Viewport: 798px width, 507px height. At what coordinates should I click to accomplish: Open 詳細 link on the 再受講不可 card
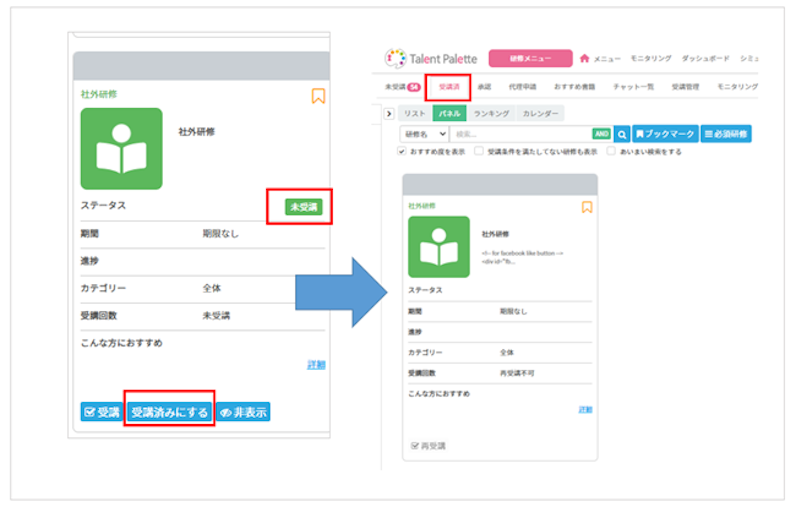(x=585, y=409)
